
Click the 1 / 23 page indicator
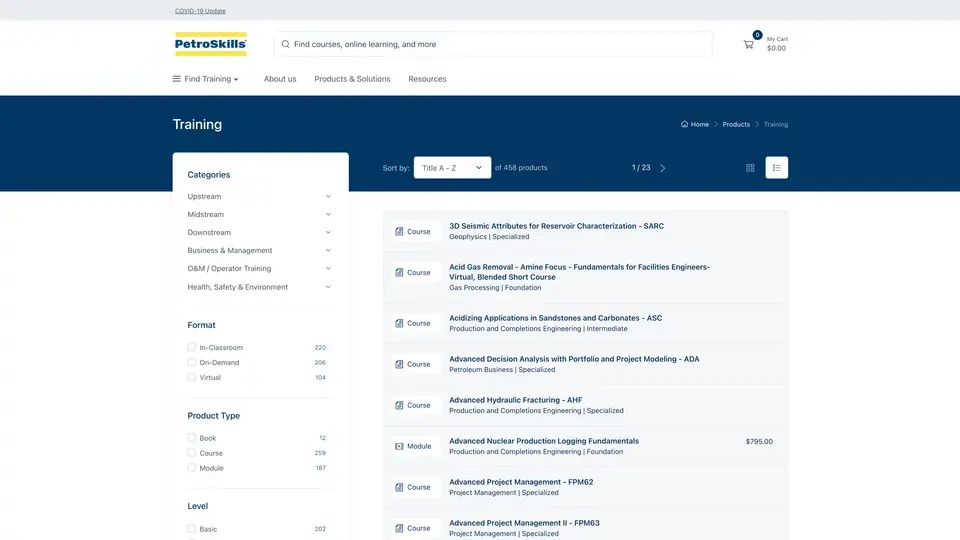(641, 168)
